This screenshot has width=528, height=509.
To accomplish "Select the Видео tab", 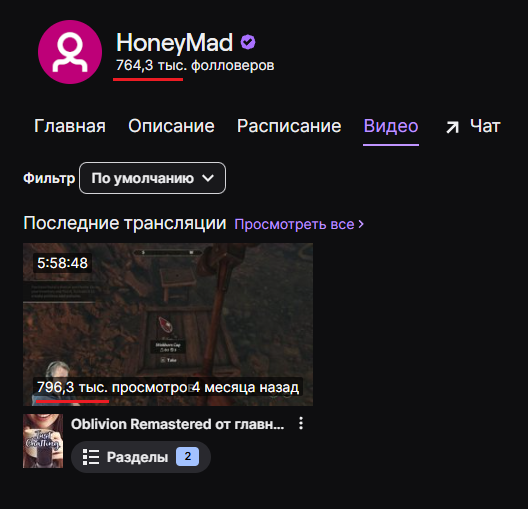I will point(391,126).
